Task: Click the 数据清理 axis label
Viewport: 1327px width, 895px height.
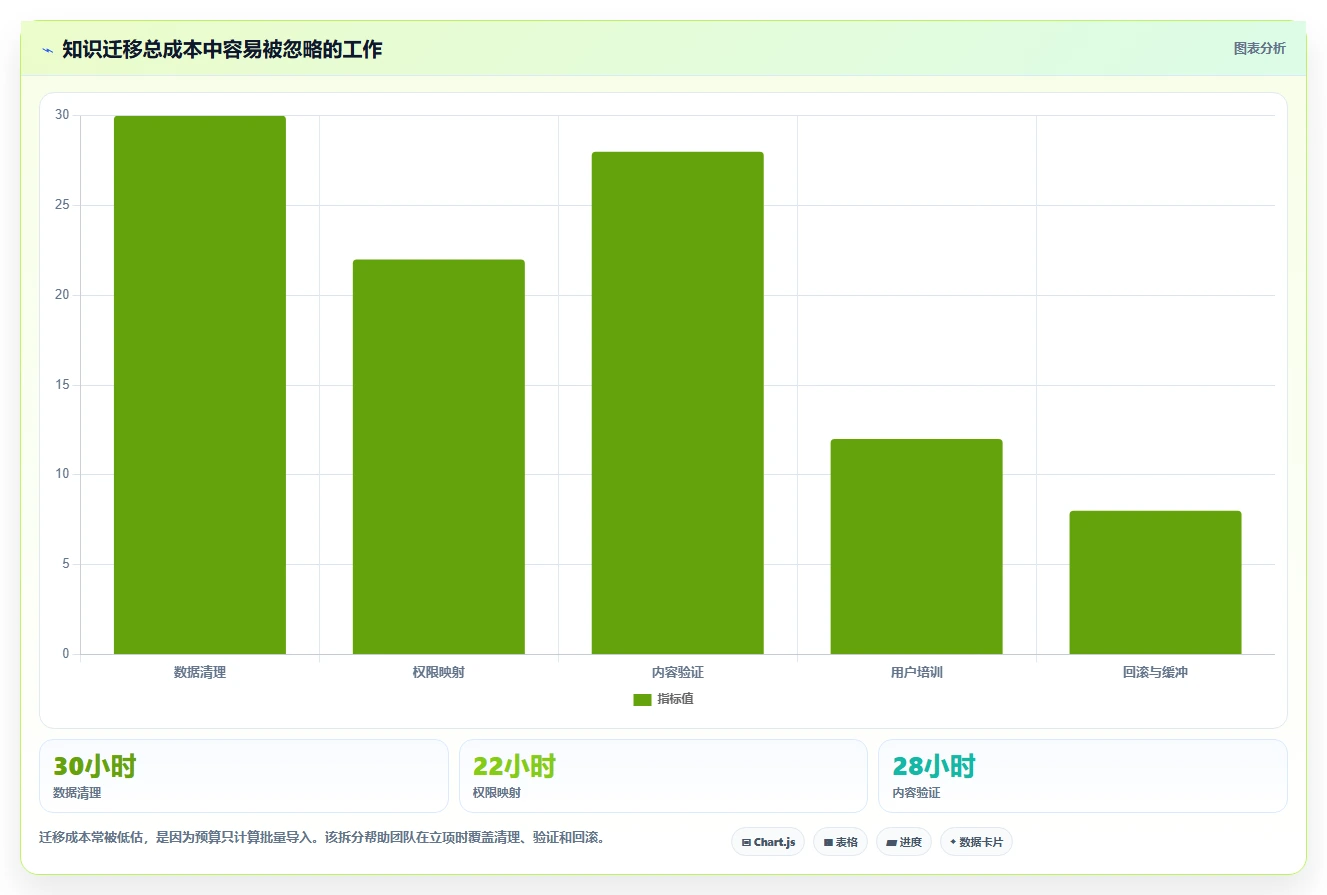Action: [200, 673]
